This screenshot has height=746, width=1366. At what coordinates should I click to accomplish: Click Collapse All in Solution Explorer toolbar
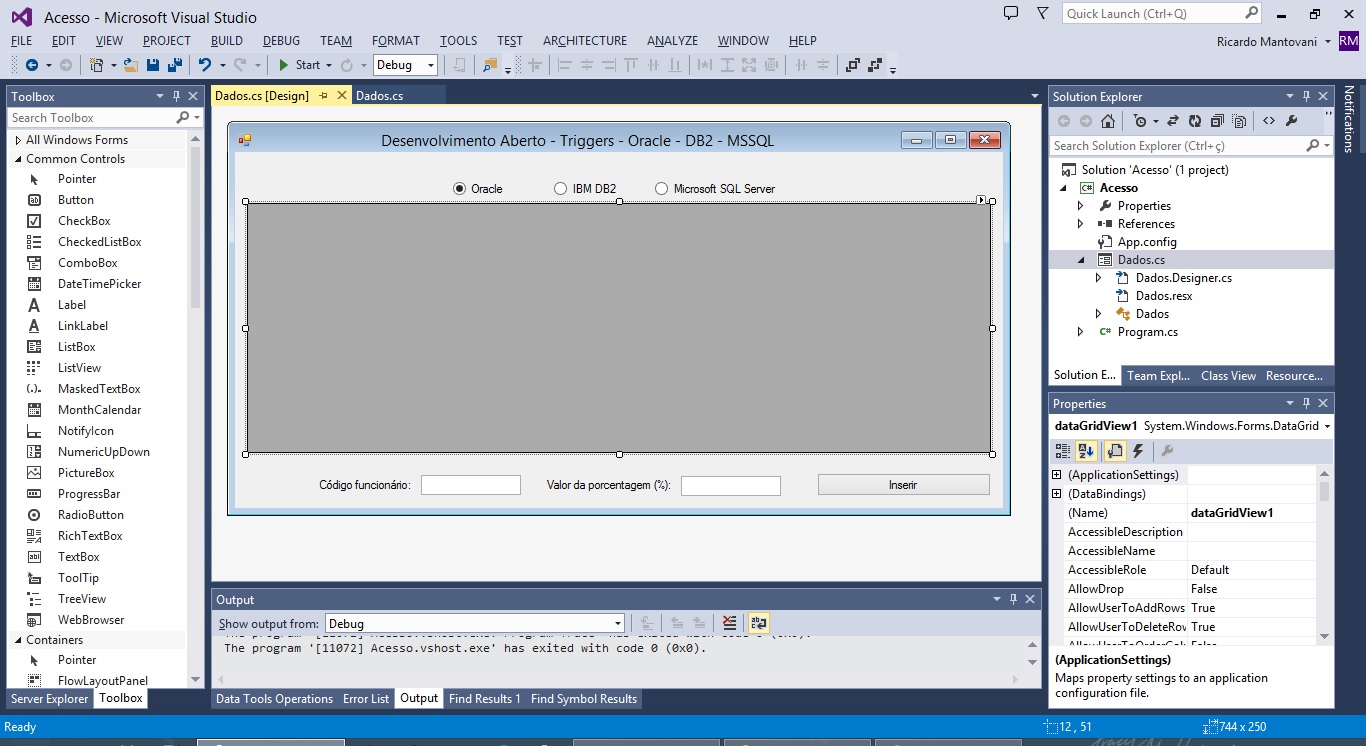pos(1217,121)
